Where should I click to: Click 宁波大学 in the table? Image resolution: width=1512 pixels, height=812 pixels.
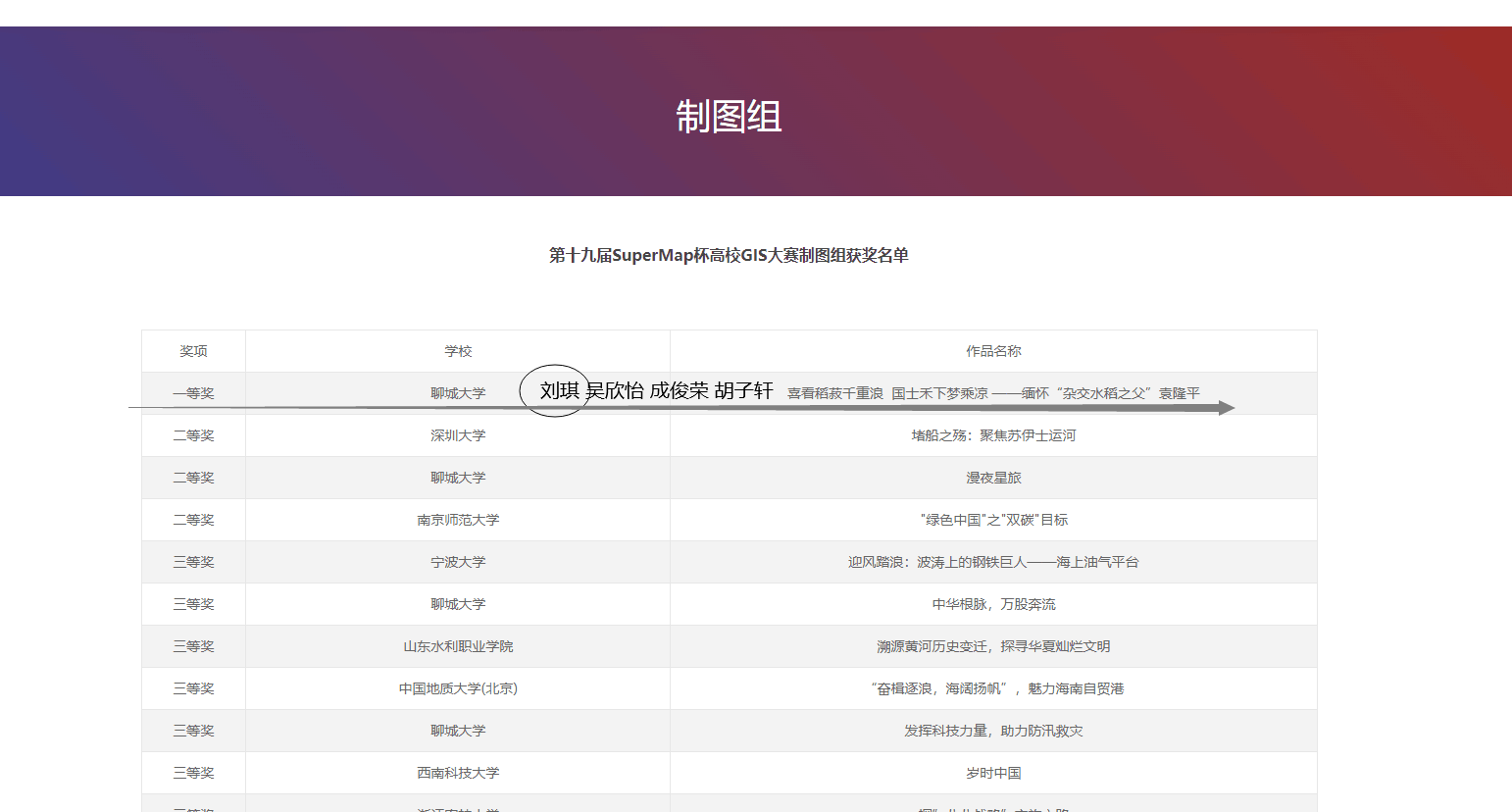(458, 562)
